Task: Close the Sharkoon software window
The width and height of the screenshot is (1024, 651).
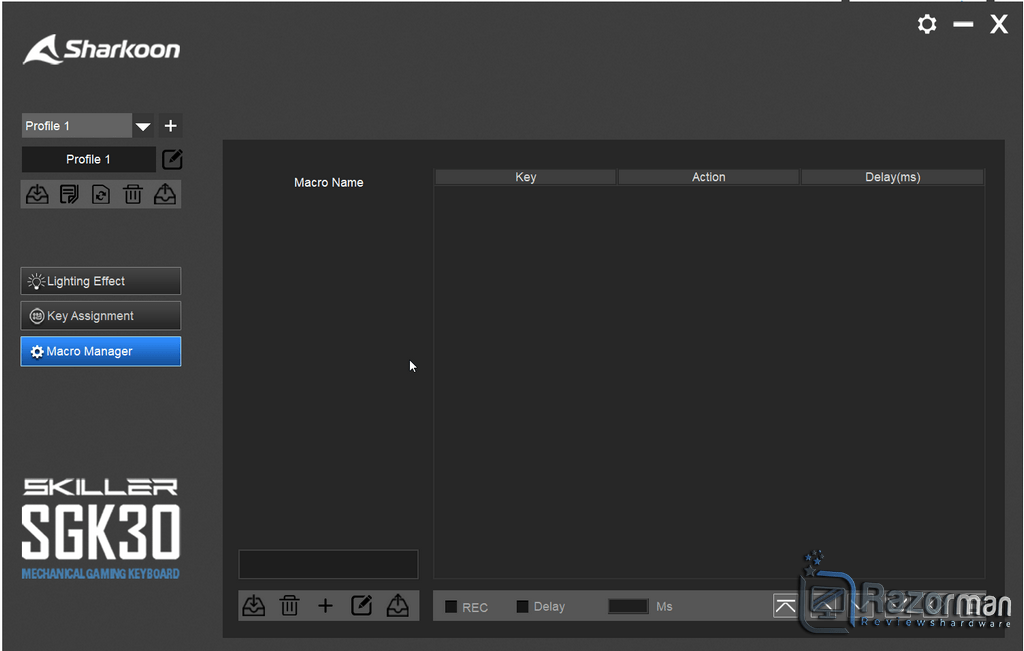Action: [x=999, y=25]
